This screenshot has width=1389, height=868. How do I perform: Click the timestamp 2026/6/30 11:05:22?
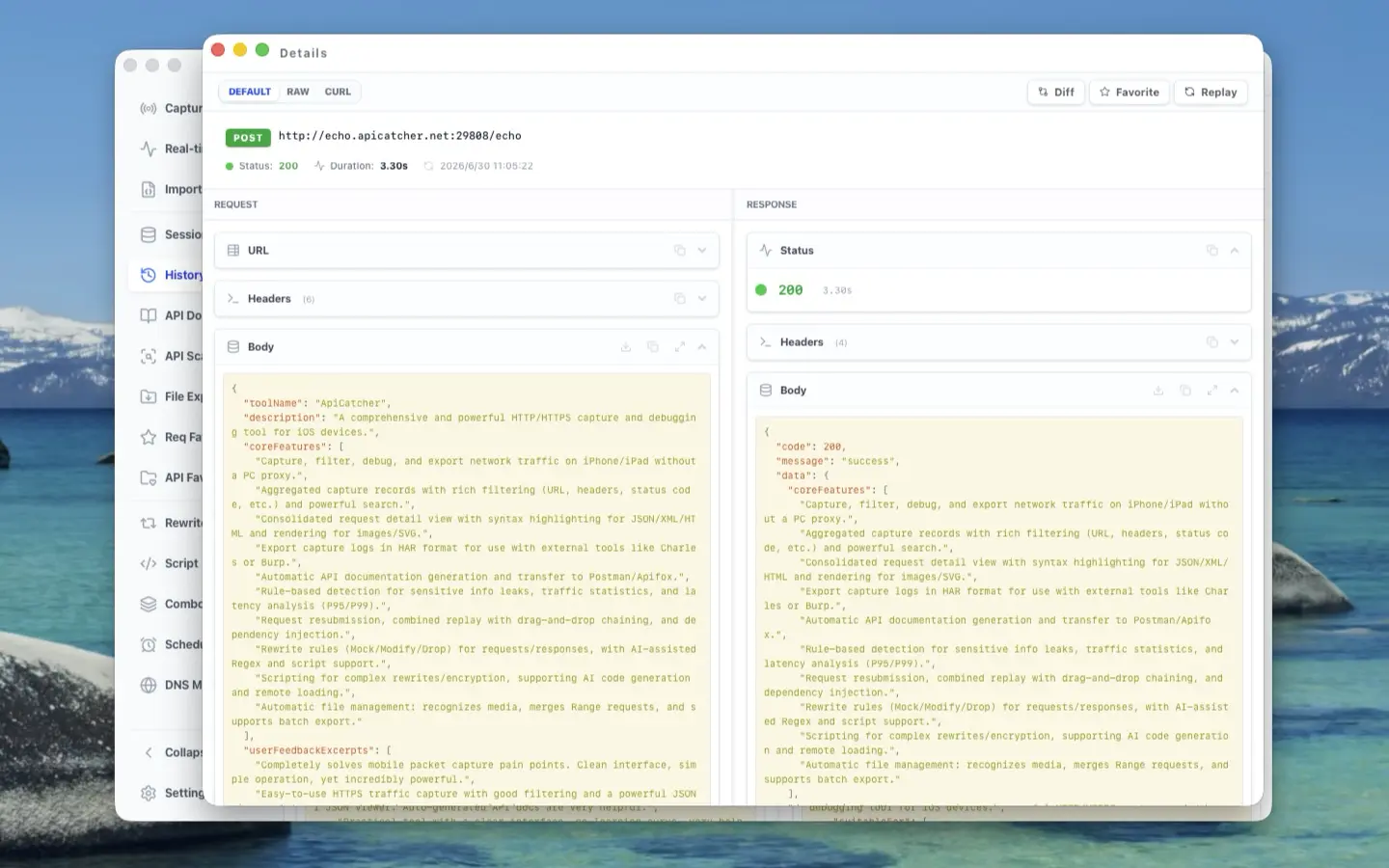click(486, 166)
